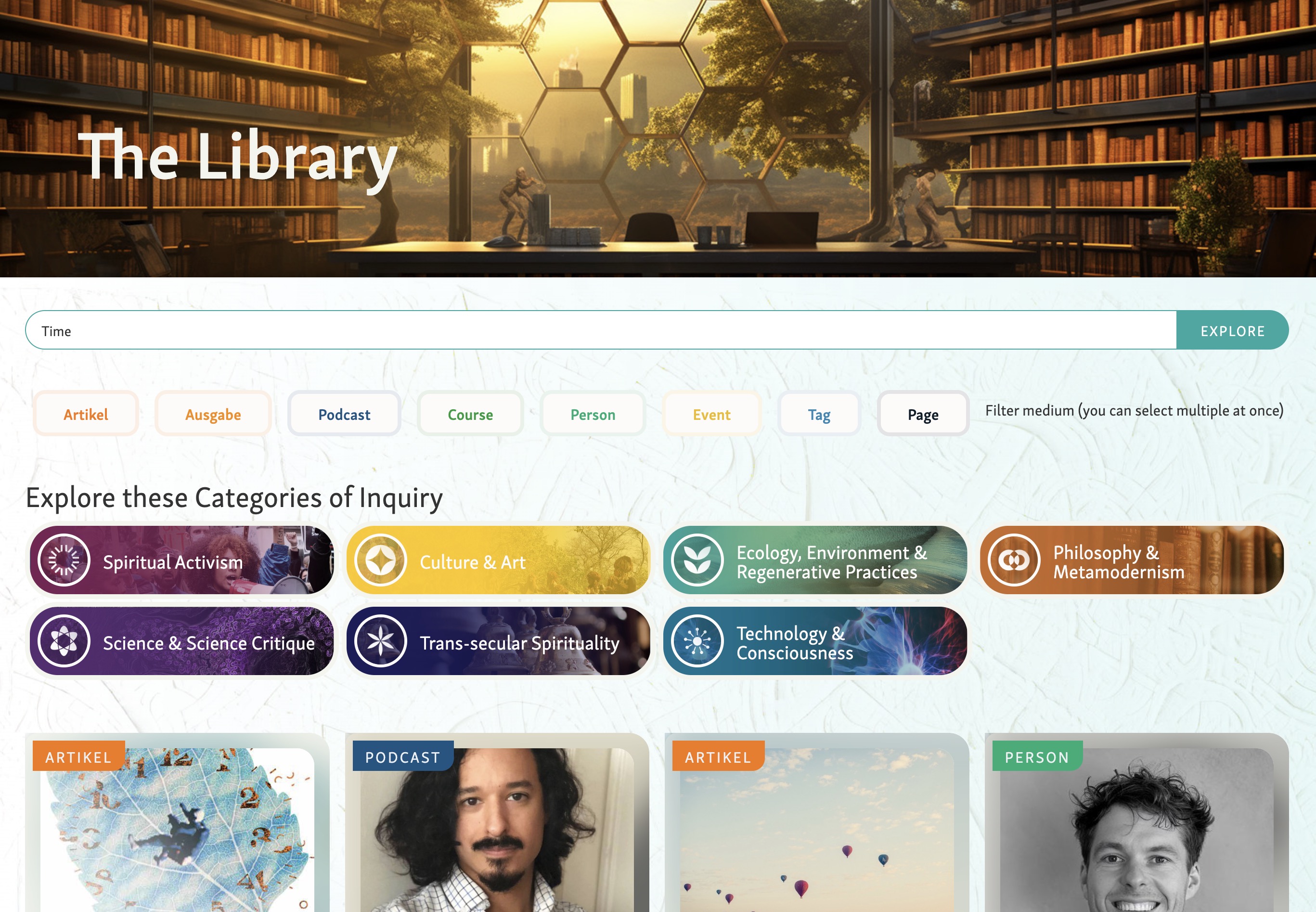This screenshot has width=1316, height=912.
Task: Open the Artikel card with hot air balloons
Action: pos(817,823)
